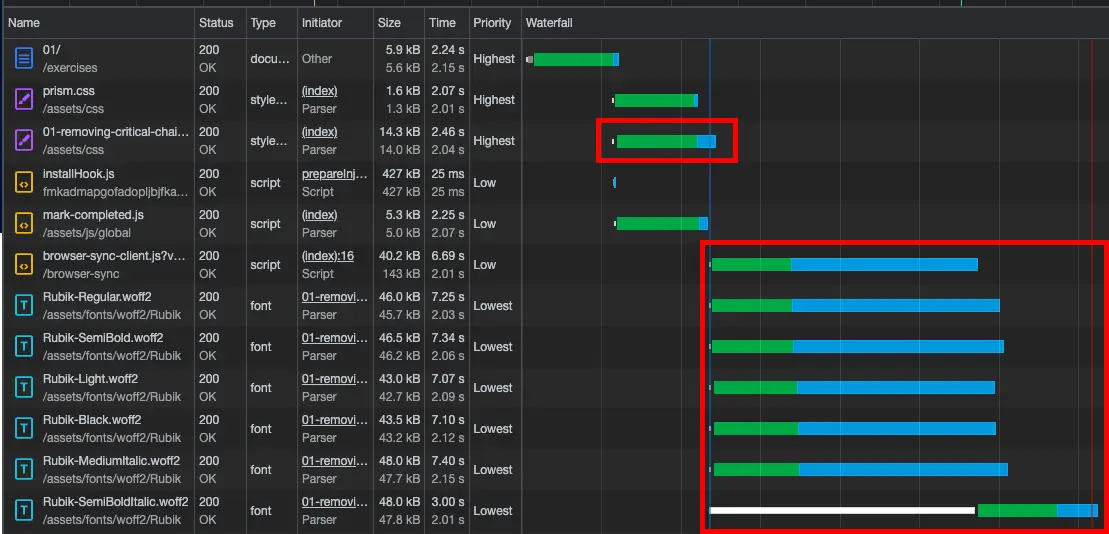Open the (index) initiator link for prism.css

pos(319,91)
